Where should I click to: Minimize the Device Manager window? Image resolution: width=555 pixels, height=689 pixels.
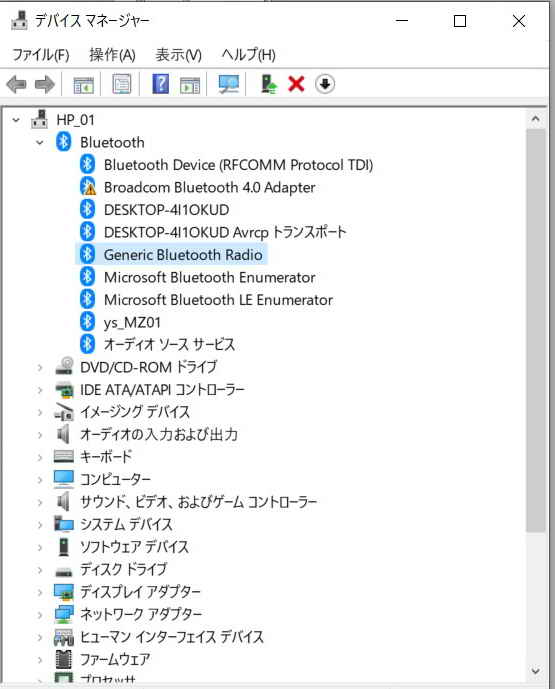pyautogui.click(x=402, y=21)
